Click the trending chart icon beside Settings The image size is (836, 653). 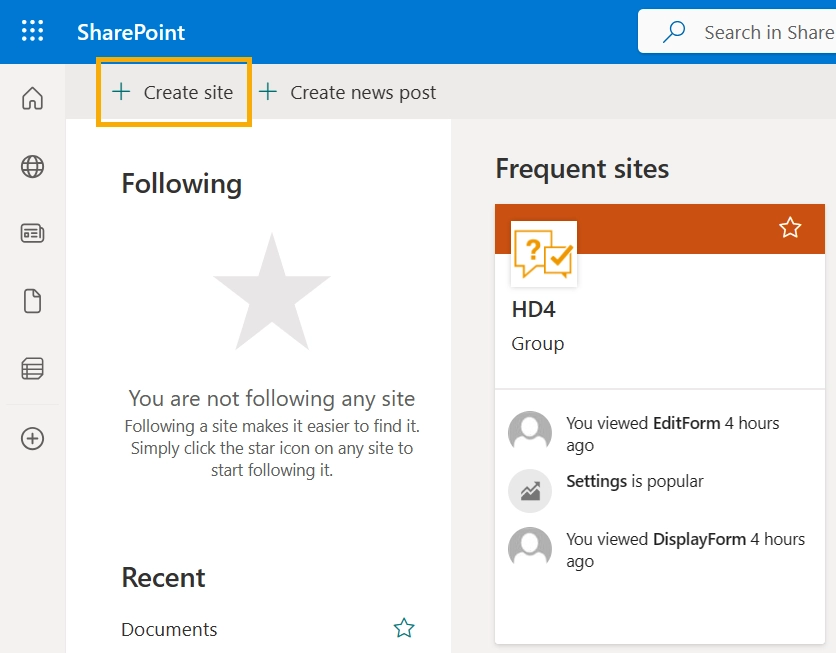click(530, 491)
